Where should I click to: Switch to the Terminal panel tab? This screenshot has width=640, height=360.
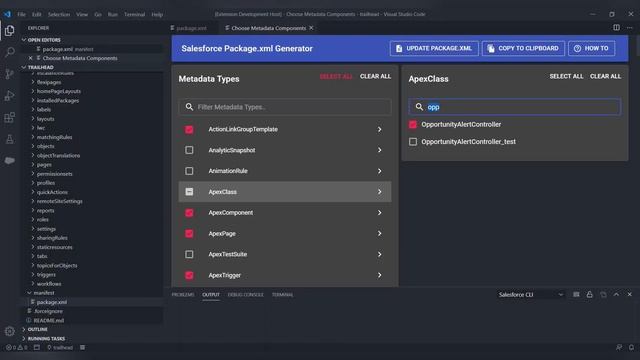pyautogui.click(x=282, y=294)
